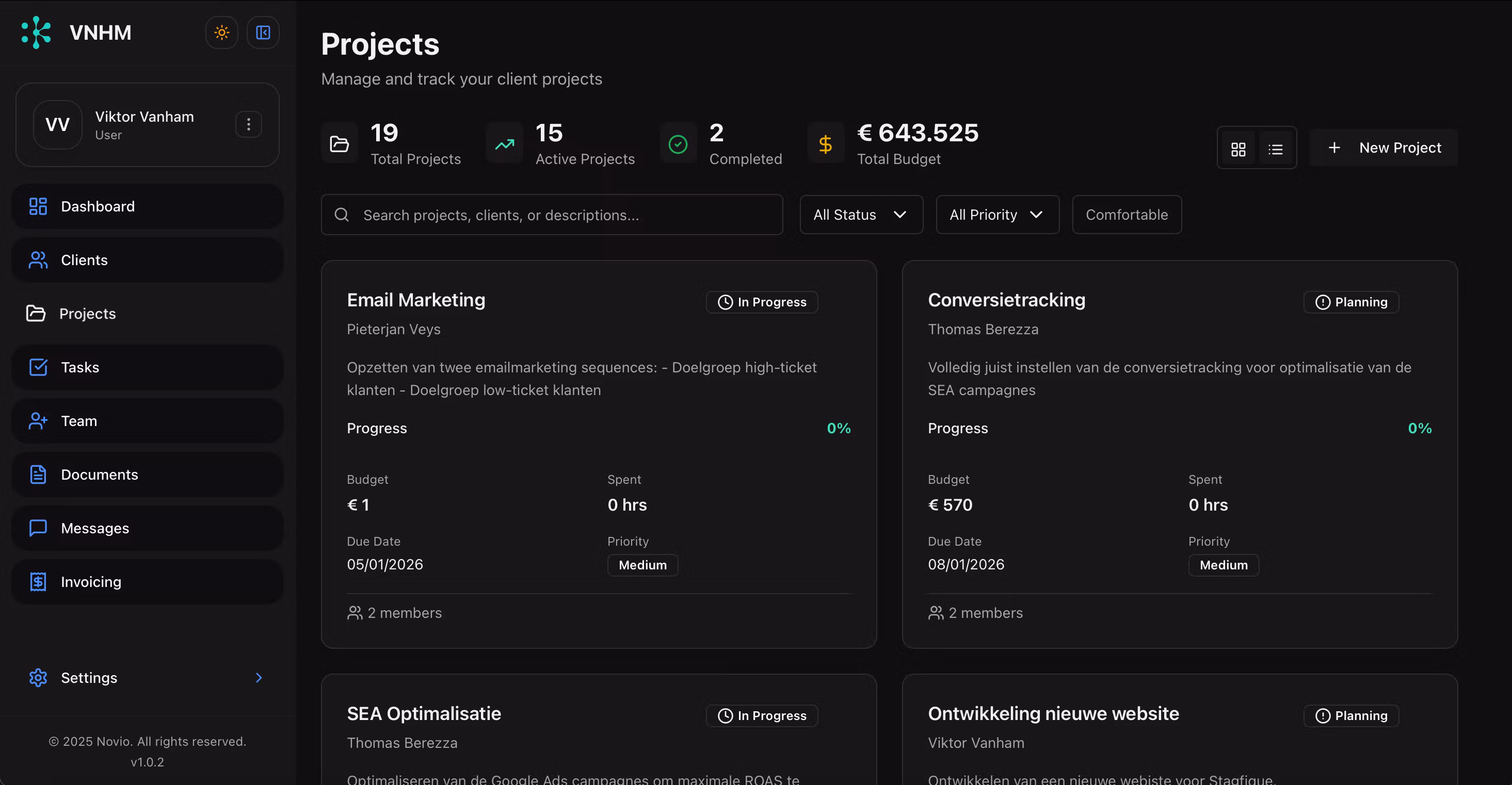This screenshot has height=785, width=1512.
Task: Toggle Comfortable density button
Action: (x=1127, y=215)
